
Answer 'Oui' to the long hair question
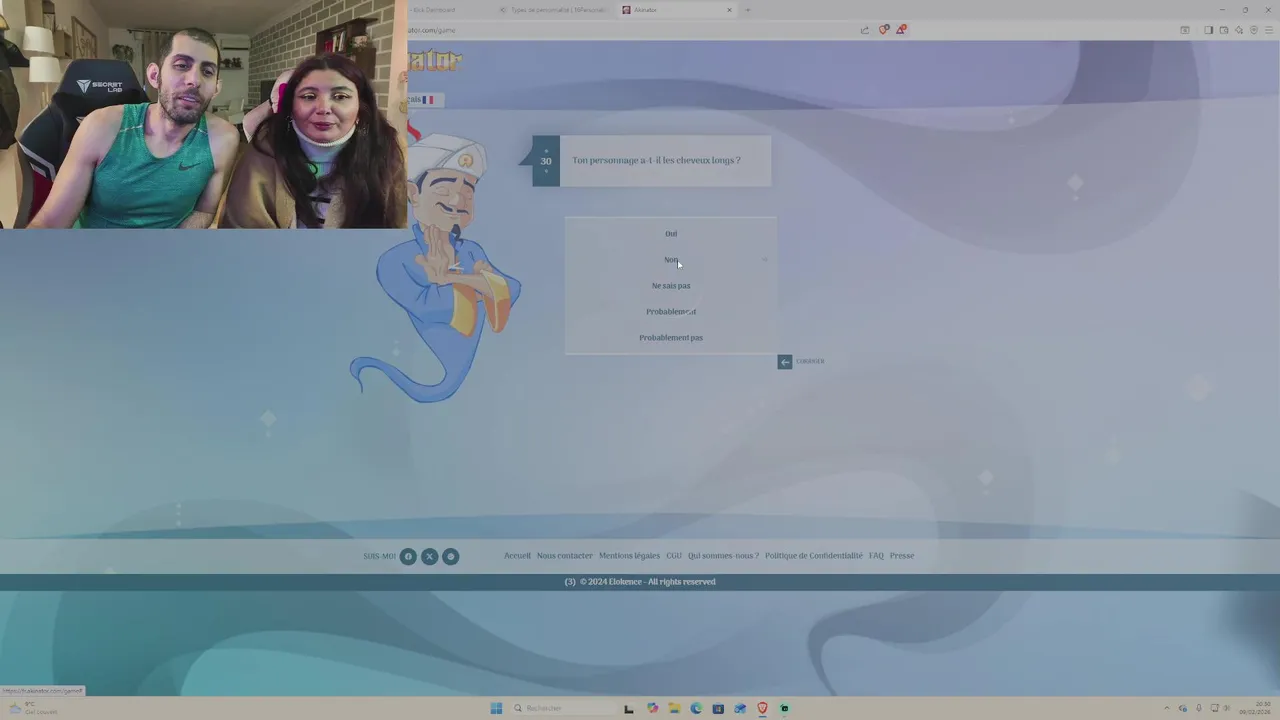pyautogui.click(x=671, y=234)
